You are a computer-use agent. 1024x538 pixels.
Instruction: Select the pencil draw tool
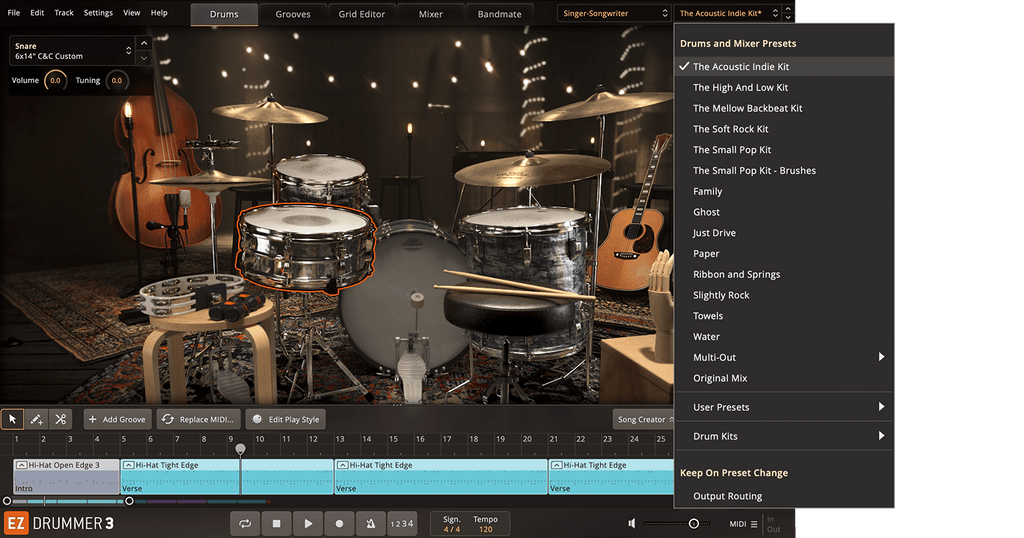(37, 419)
